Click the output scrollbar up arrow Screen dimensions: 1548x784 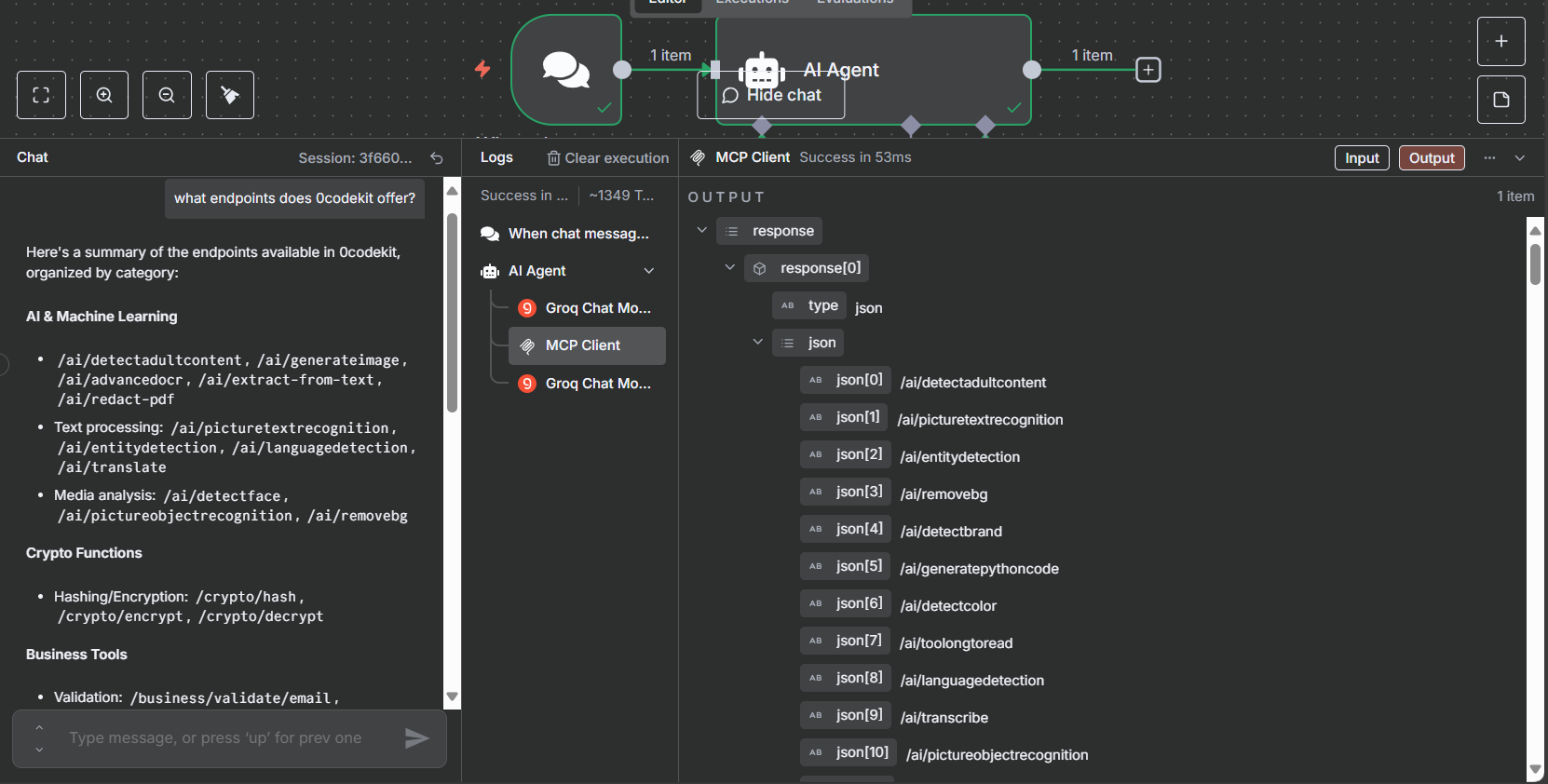[1535, 230]
